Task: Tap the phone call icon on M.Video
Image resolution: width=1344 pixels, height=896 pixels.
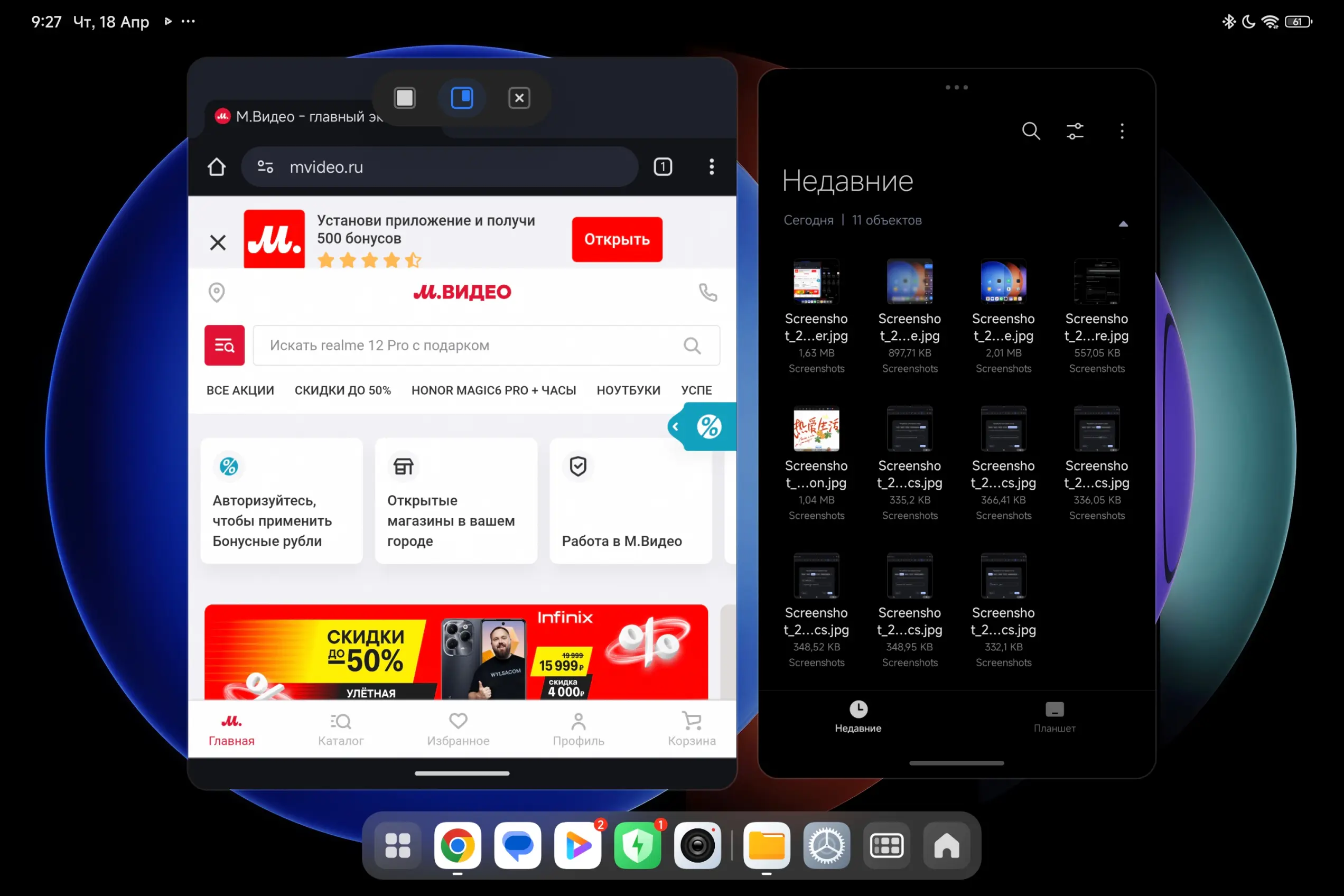Action: point(707,292)
